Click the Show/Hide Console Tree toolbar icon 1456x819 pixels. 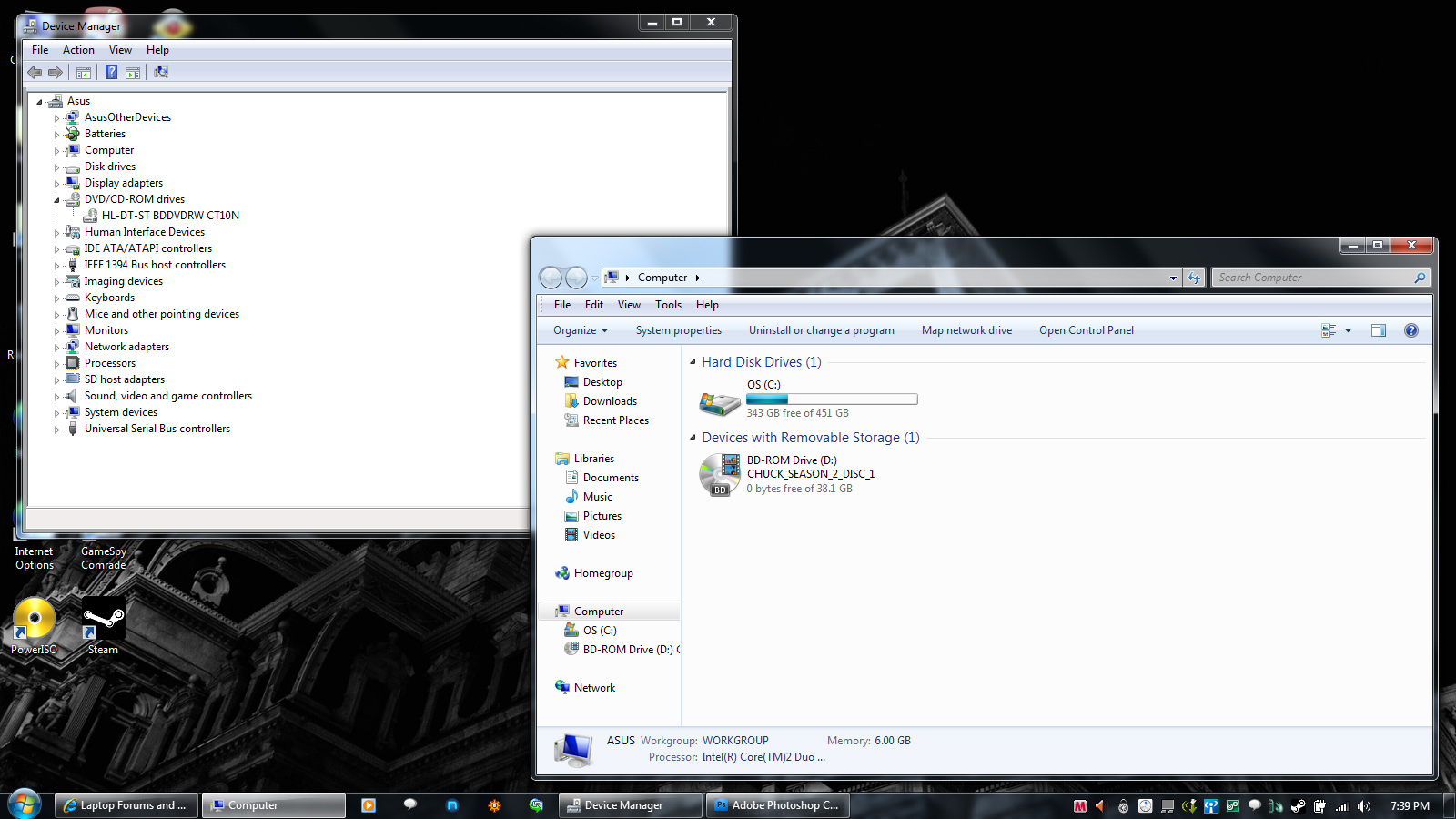tap(84, 72)
